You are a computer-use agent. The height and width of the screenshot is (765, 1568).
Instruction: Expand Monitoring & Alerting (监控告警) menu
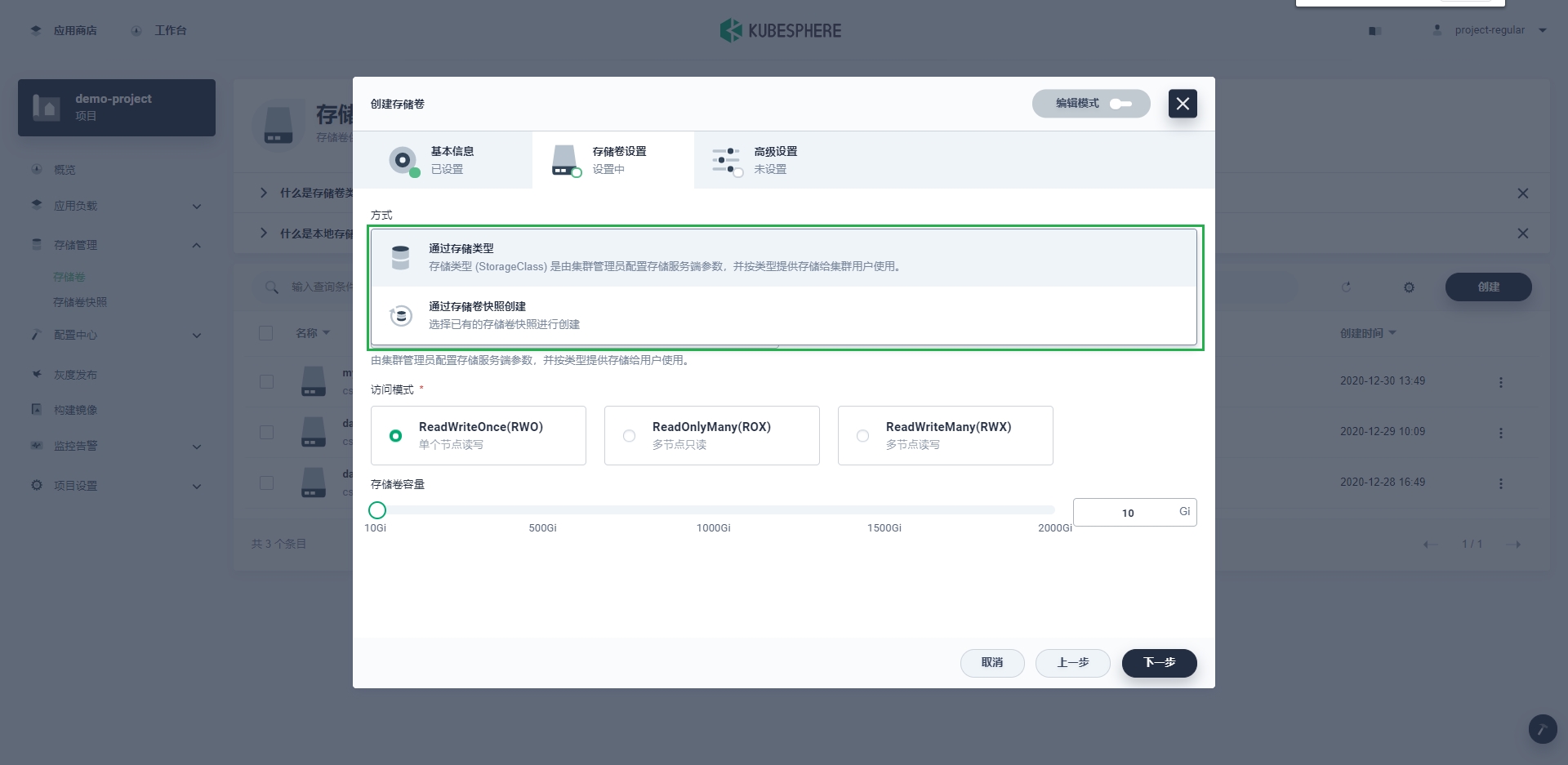117,446
